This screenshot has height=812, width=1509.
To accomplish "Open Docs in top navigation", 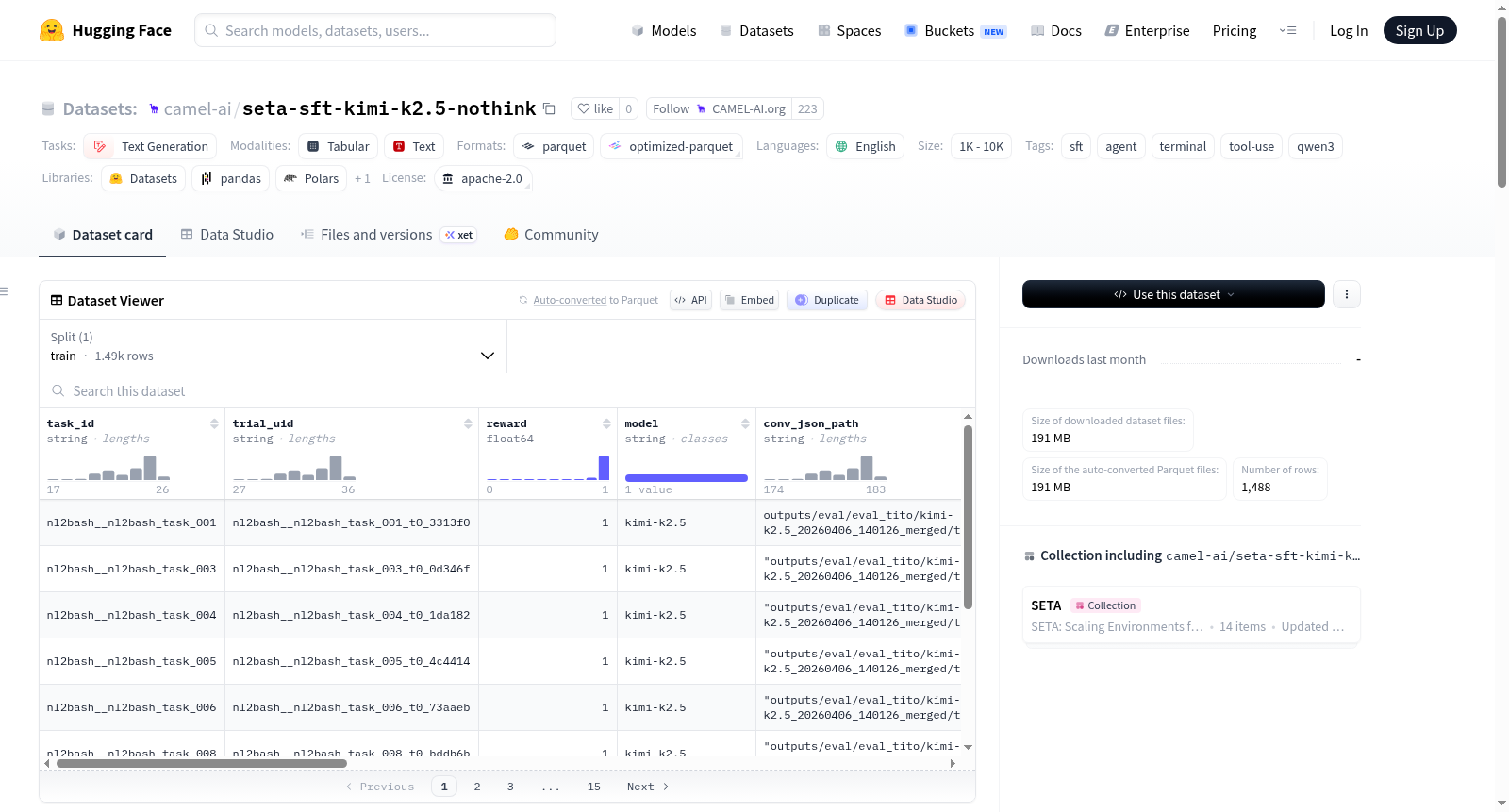I will click(1056, 30).
